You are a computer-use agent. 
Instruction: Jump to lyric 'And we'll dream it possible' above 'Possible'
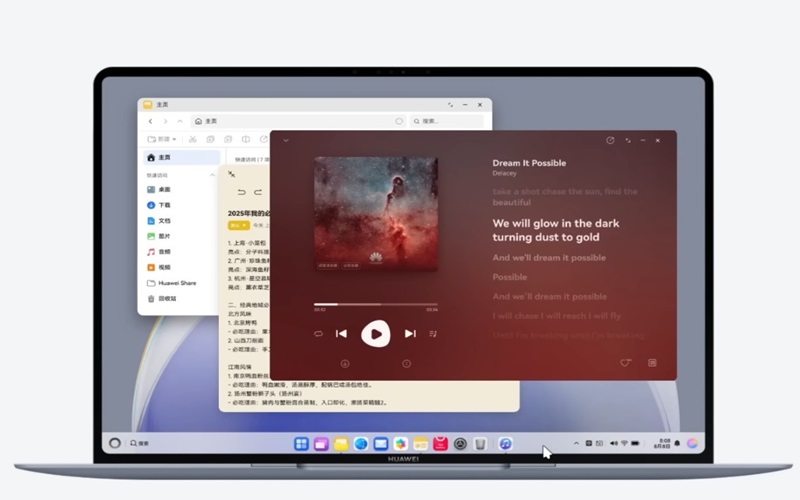coord(549,258)
